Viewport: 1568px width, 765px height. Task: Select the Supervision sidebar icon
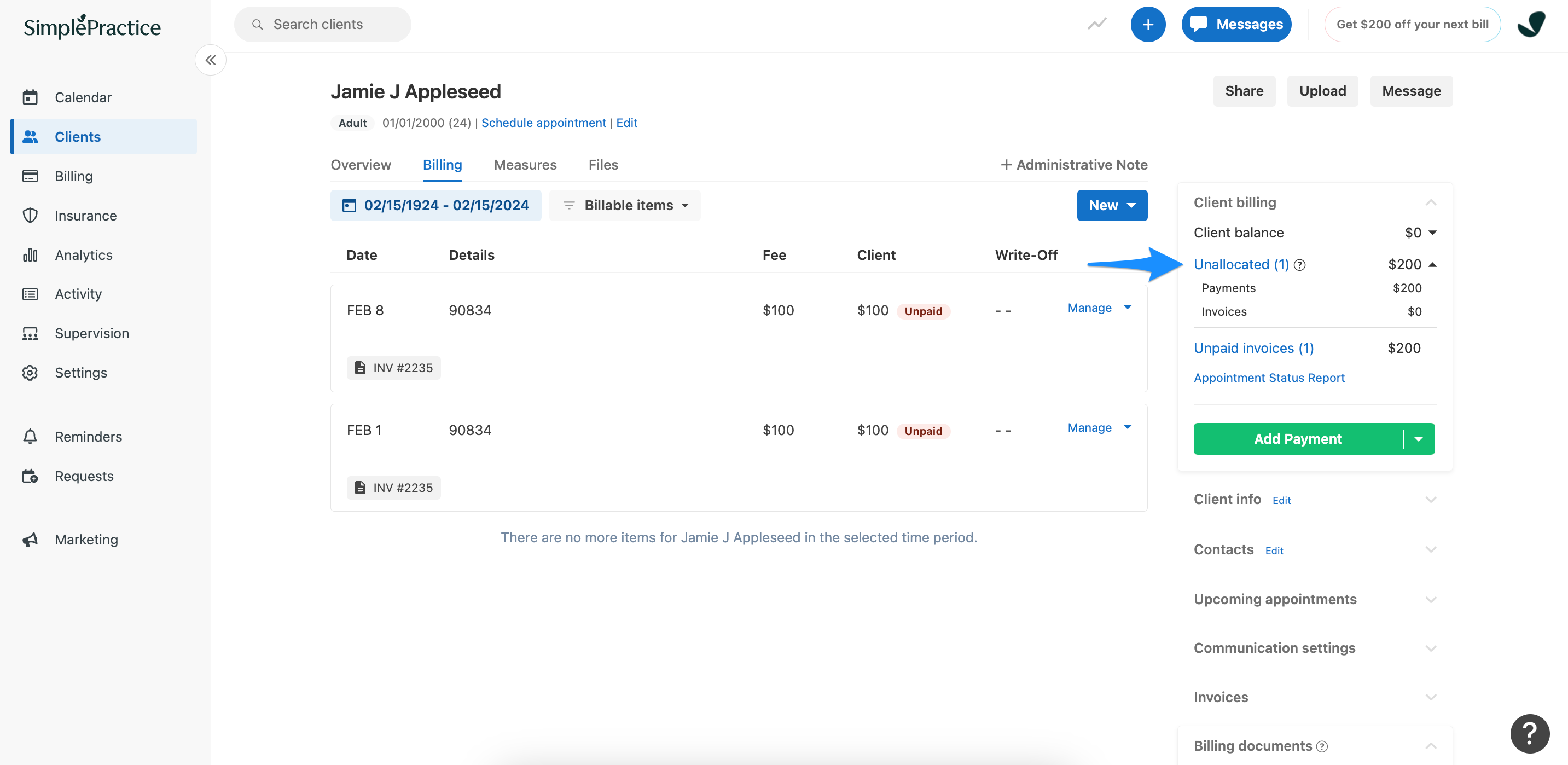[31, 333]
